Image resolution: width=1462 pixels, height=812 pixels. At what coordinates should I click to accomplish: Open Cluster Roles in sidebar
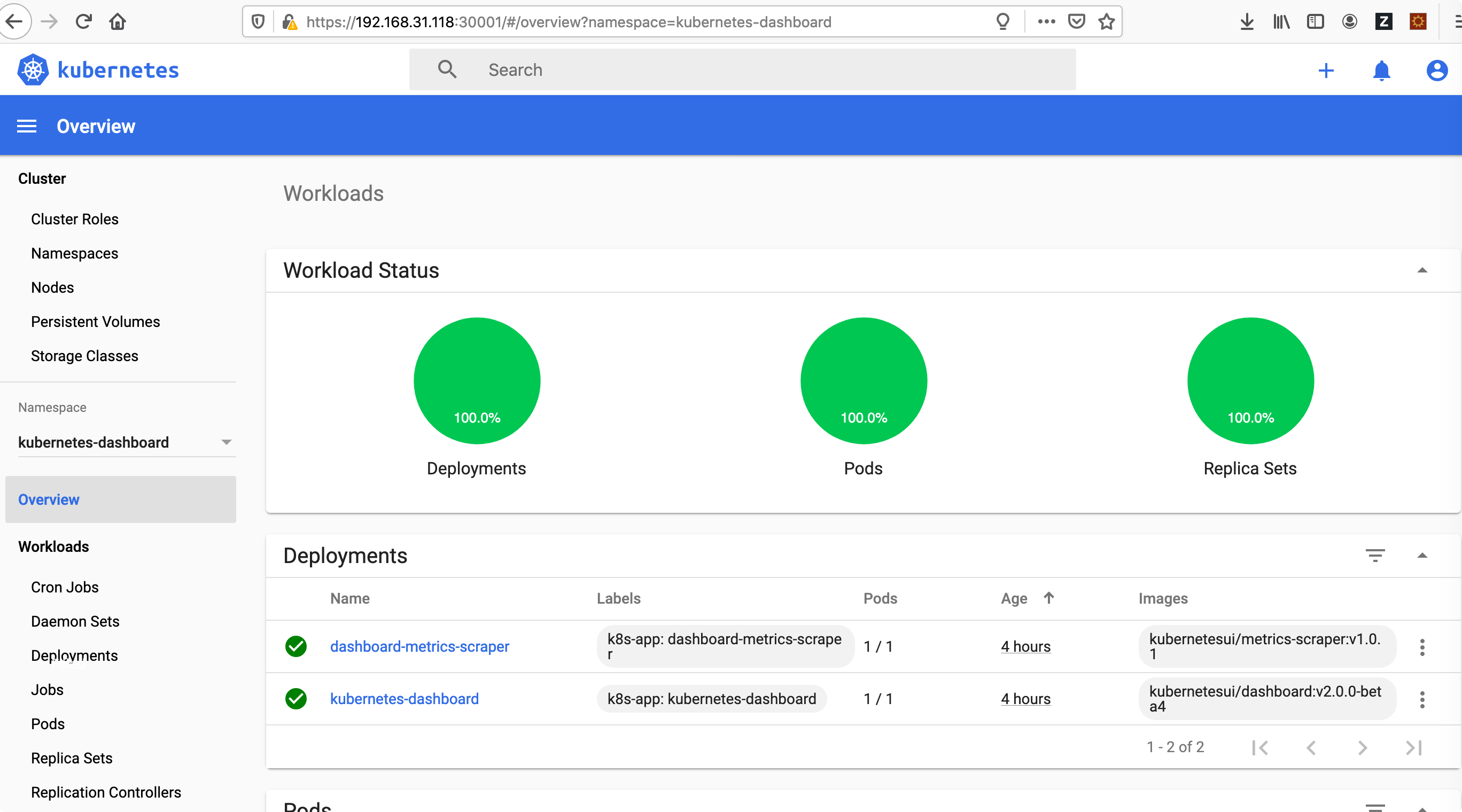[x=74, y=219]
